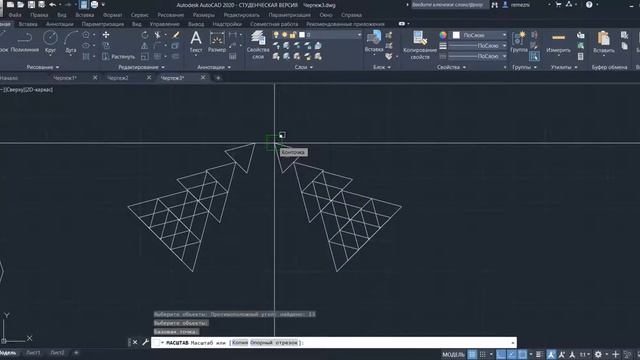Toggle the drawing grid display in status bar
The width and height of the screenshot is (640, 360).
click(x=472, y=354)
